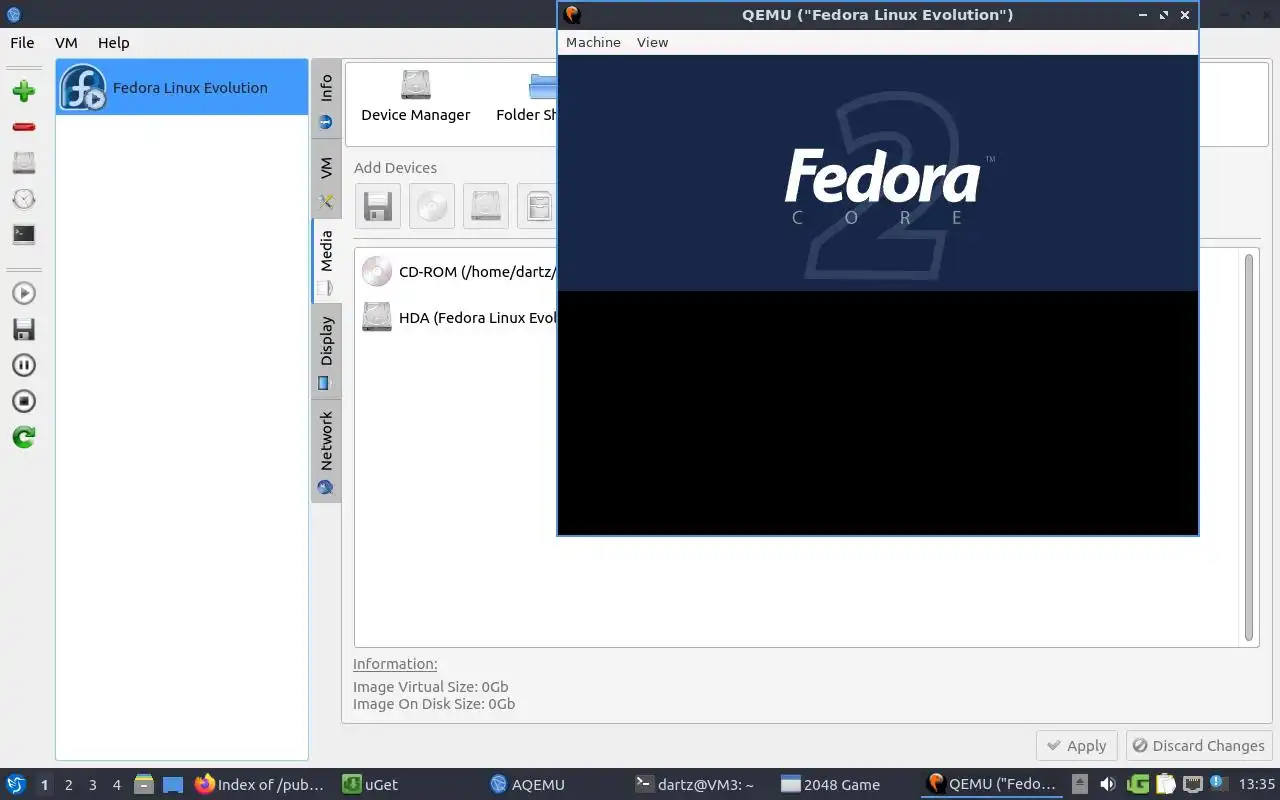The width and height of the screenshot is (1280, 800).
Task: Select Fedora Linux Evolution in VM list
Action: pos(182,87)
